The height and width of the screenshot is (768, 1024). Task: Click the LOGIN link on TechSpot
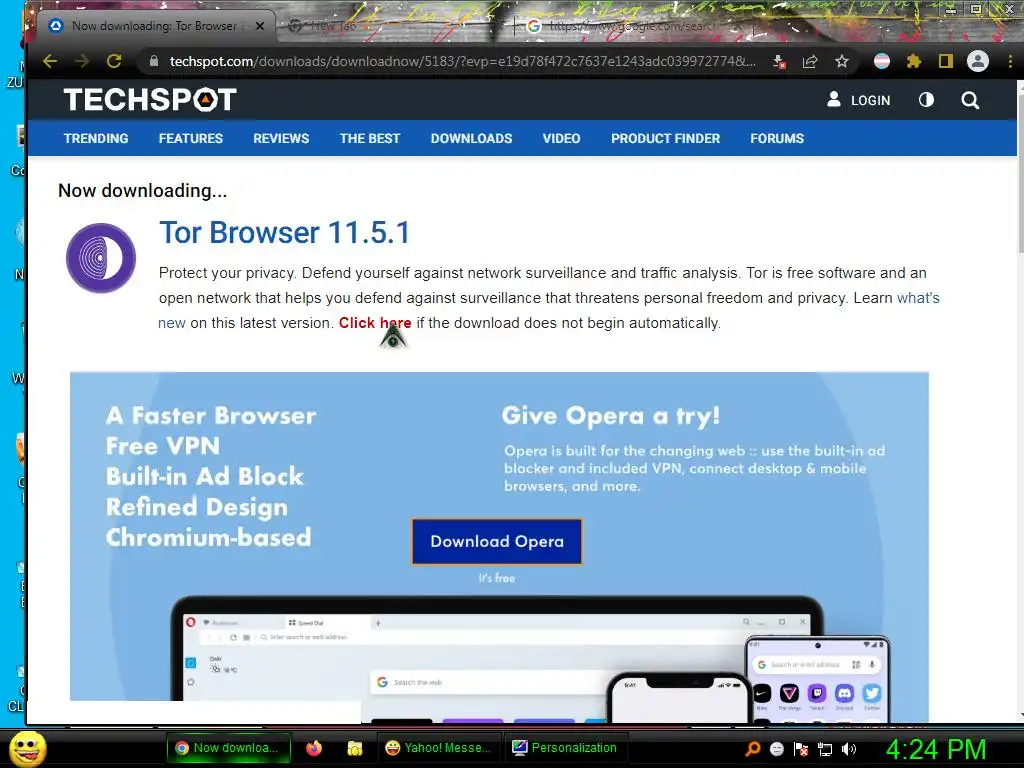point(859,100)
